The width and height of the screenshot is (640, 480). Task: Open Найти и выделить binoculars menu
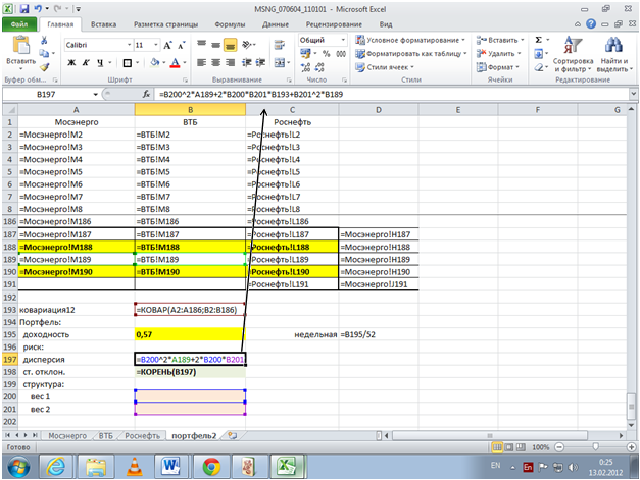(614, 54)
